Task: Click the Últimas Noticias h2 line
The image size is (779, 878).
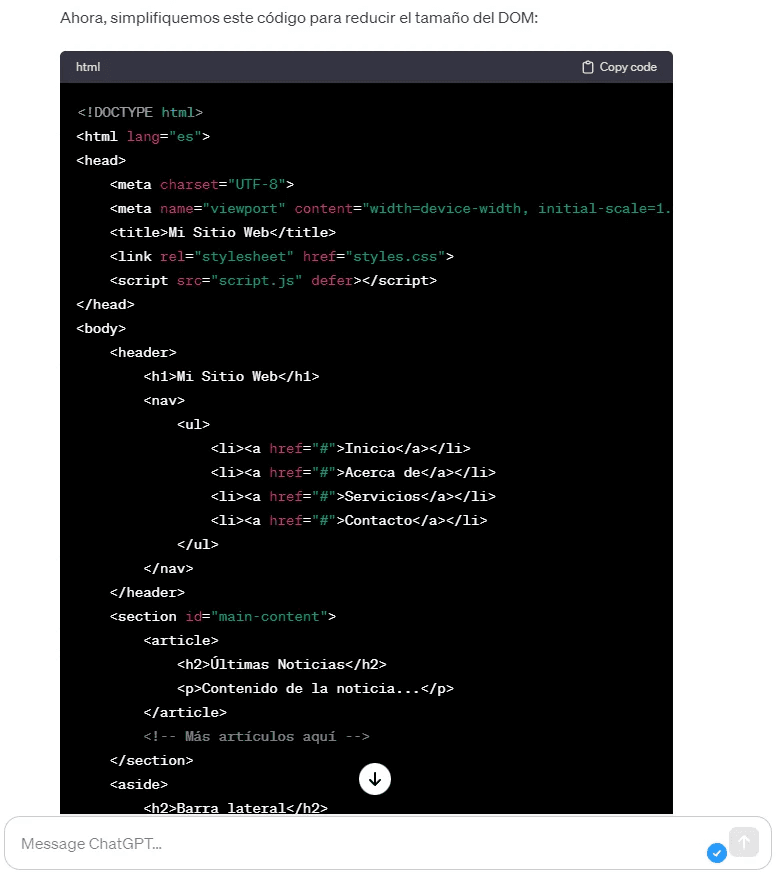Action: [x=281, y=664]
